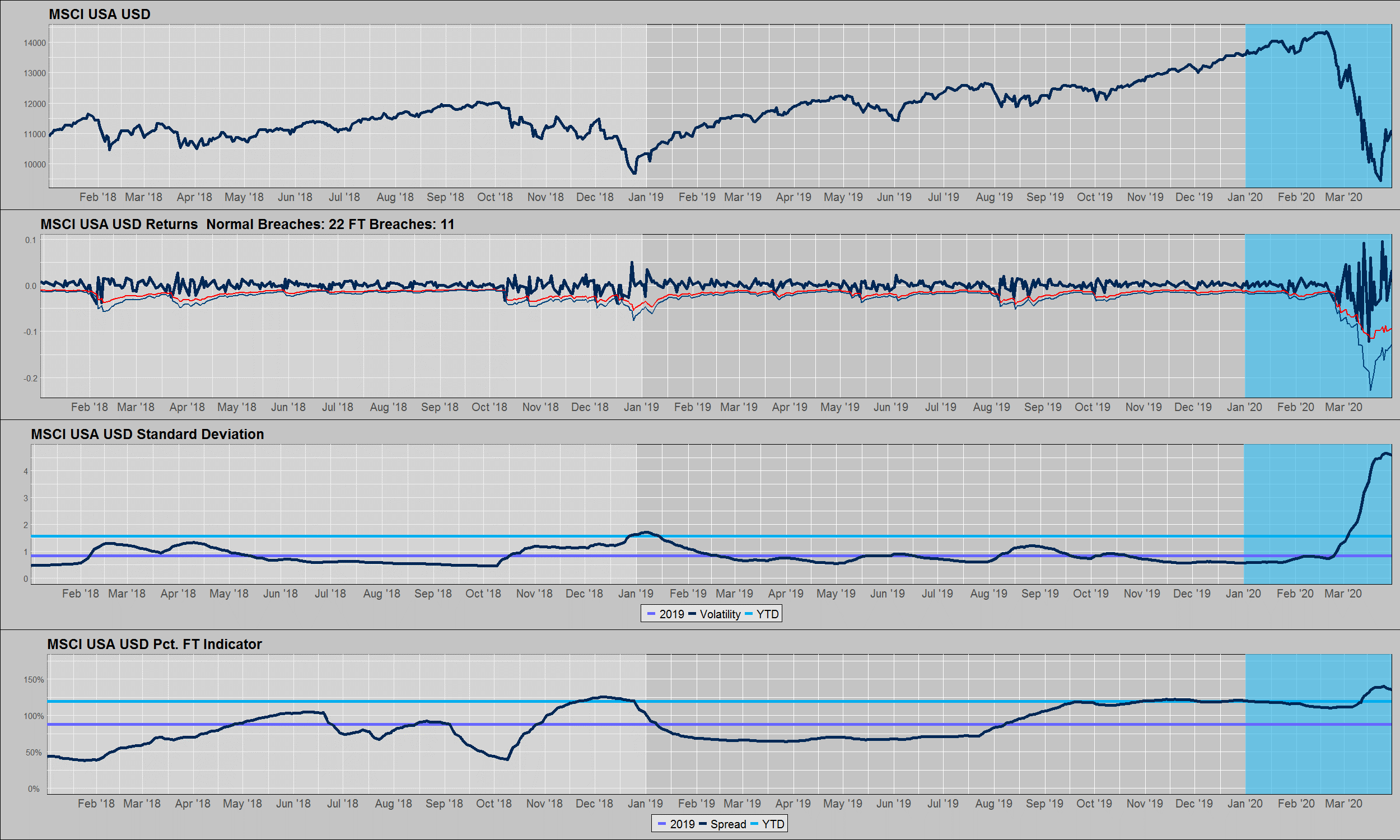Click "Dec '18" on the Standard Deviation axis
Viewport: 1400px width, 840px height.
coord(584,594)
